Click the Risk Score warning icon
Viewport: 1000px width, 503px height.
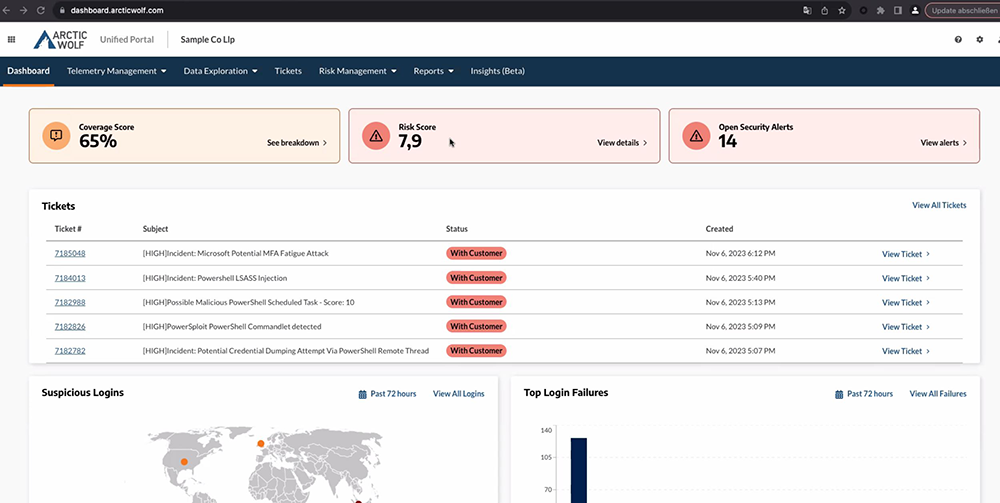point(376,135)
